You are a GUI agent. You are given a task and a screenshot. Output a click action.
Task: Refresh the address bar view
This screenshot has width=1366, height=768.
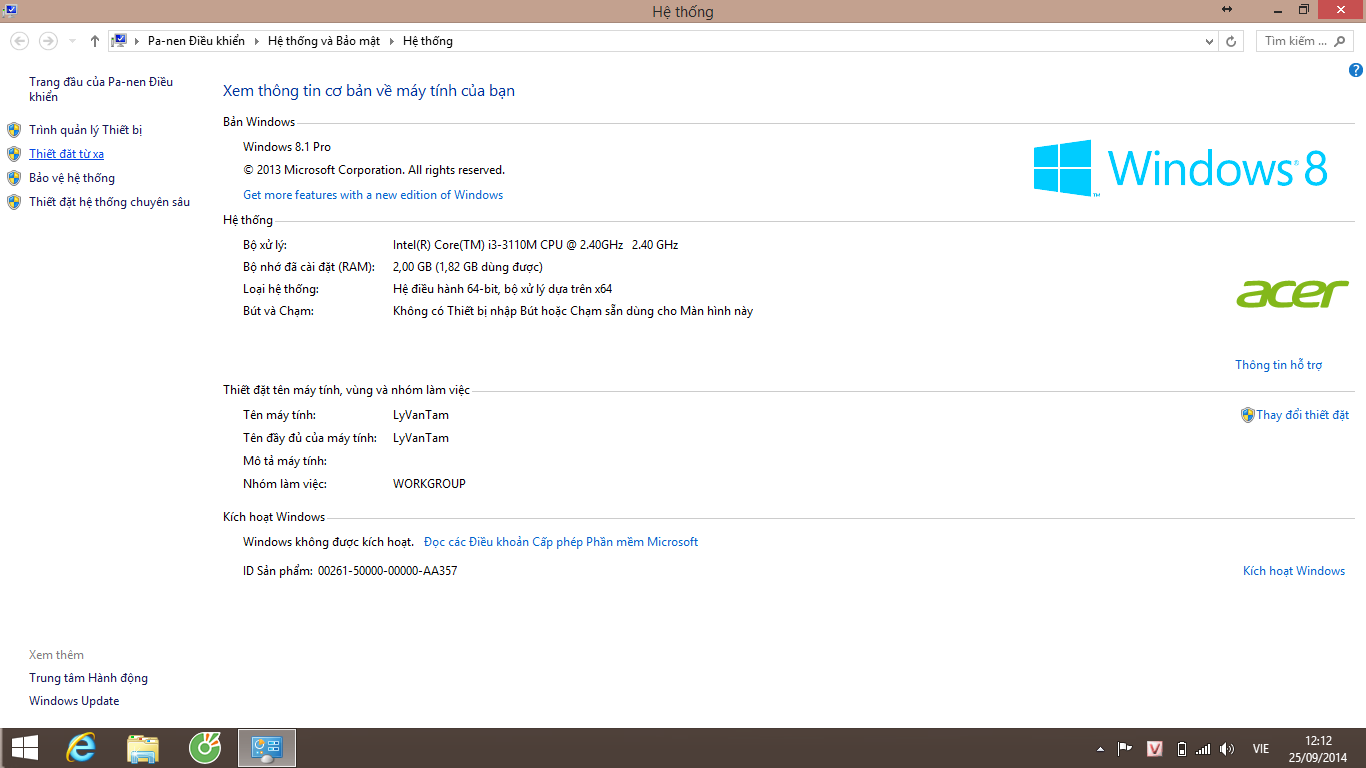point(1231,41)
